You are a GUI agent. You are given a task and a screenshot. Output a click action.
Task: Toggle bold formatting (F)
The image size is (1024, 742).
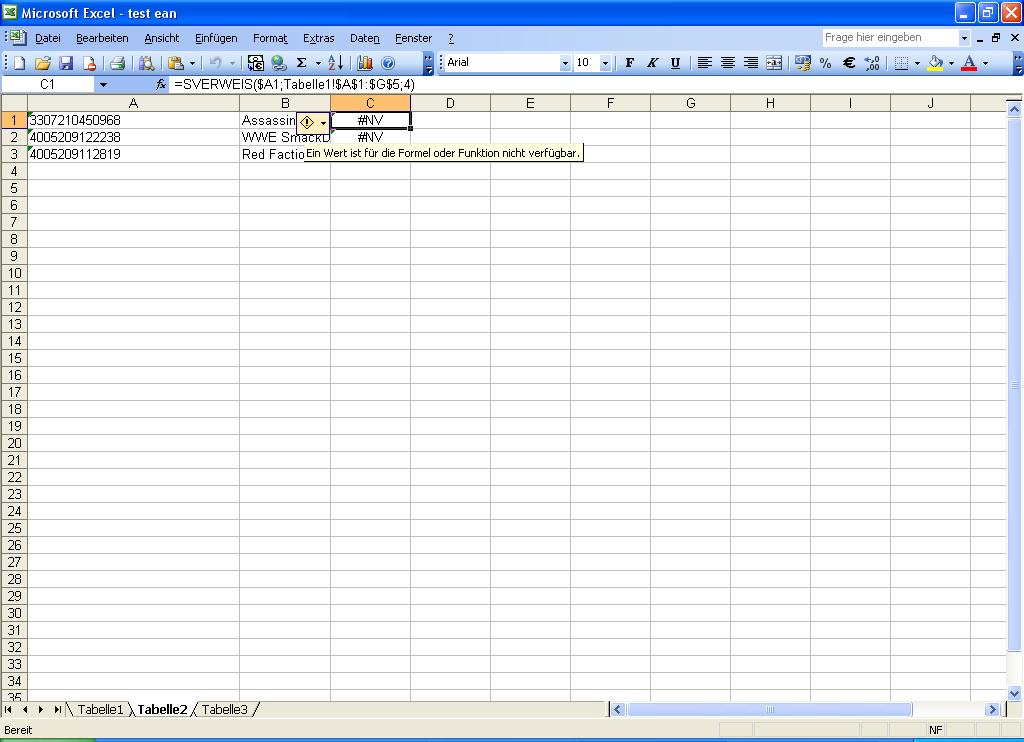(630, 63)
